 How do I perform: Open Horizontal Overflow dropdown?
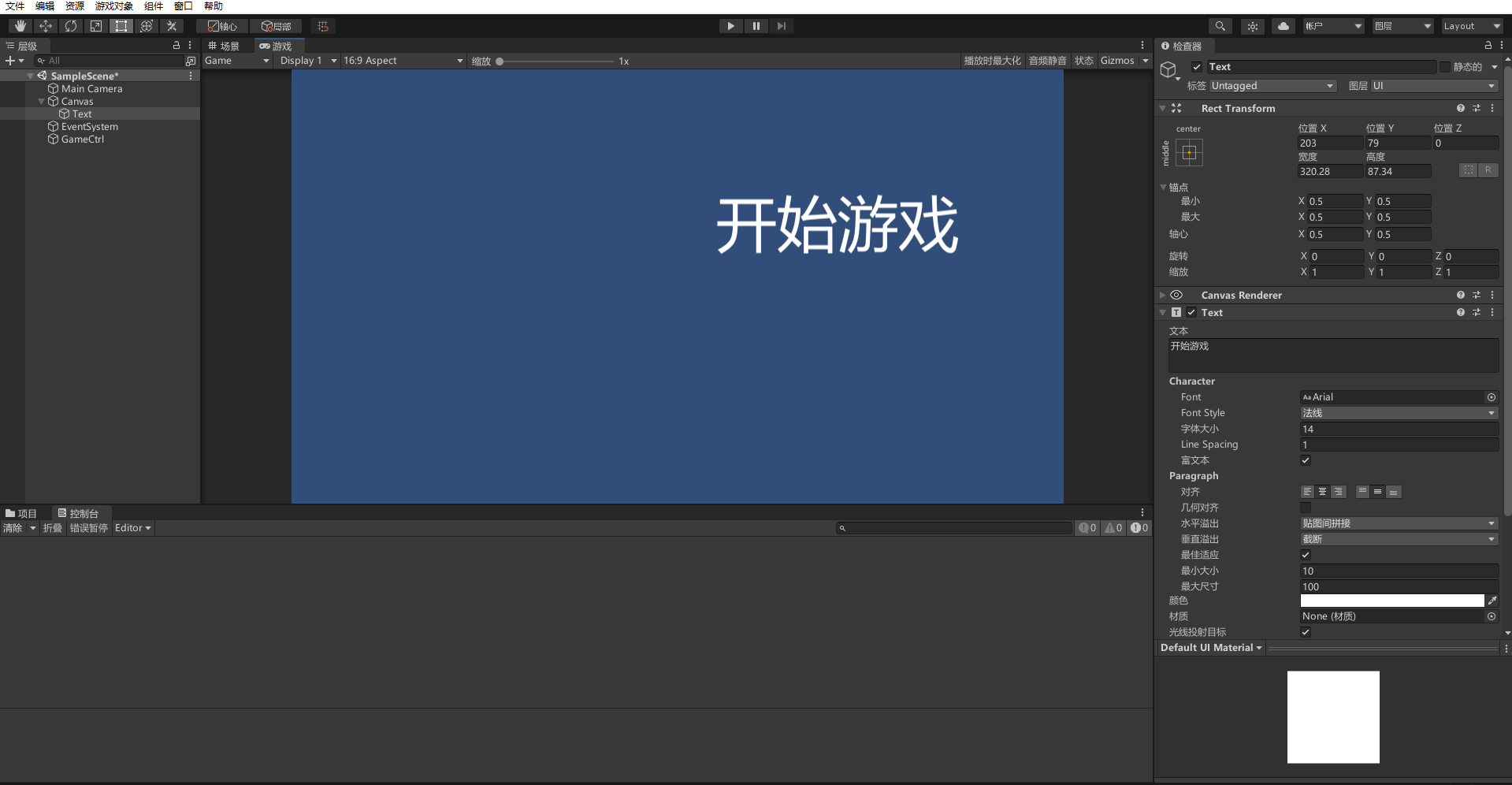1399,523
